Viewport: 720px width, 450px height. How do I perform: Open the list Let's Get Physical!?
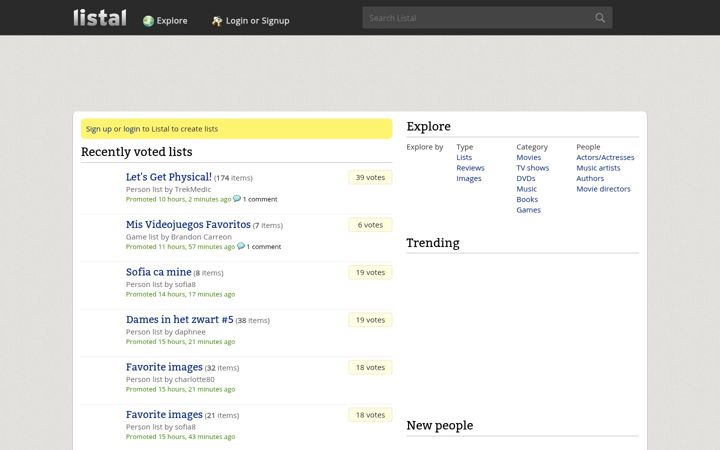point(169,177)
